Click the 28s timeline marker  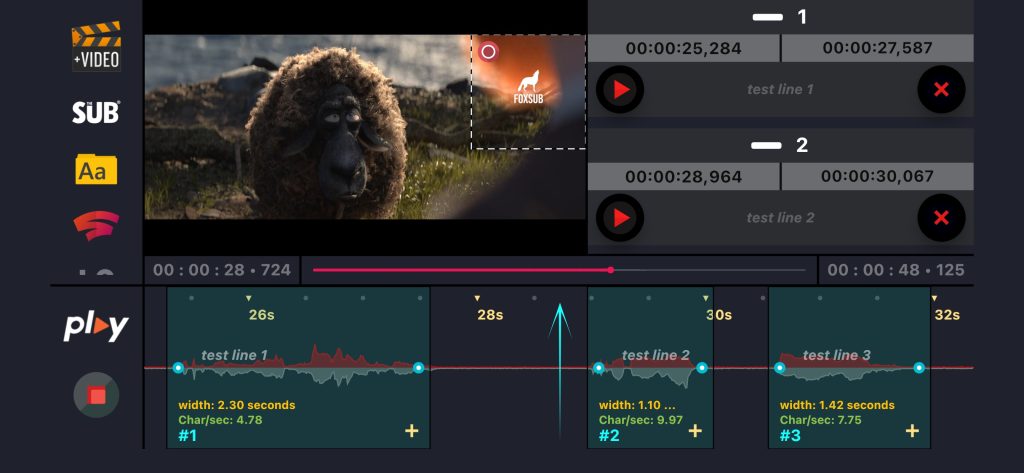click(x=490, y=315)
